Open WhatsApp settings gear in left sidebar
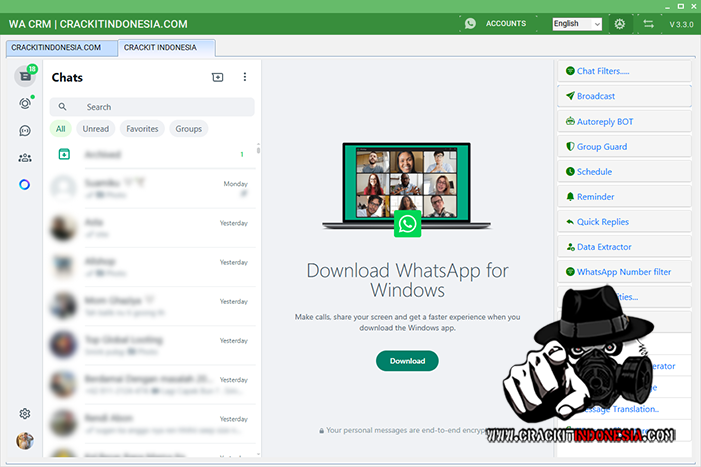 [x=25, y=413]
